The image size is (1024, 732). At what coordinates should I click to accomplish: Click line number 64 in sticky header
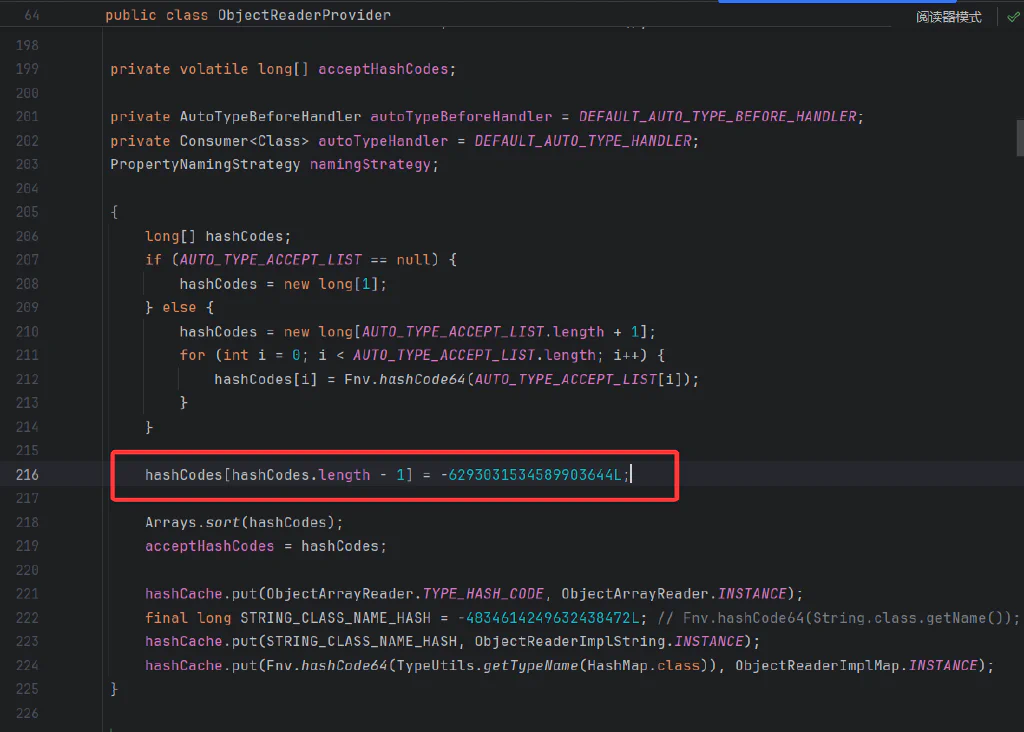tap(32, 15)
